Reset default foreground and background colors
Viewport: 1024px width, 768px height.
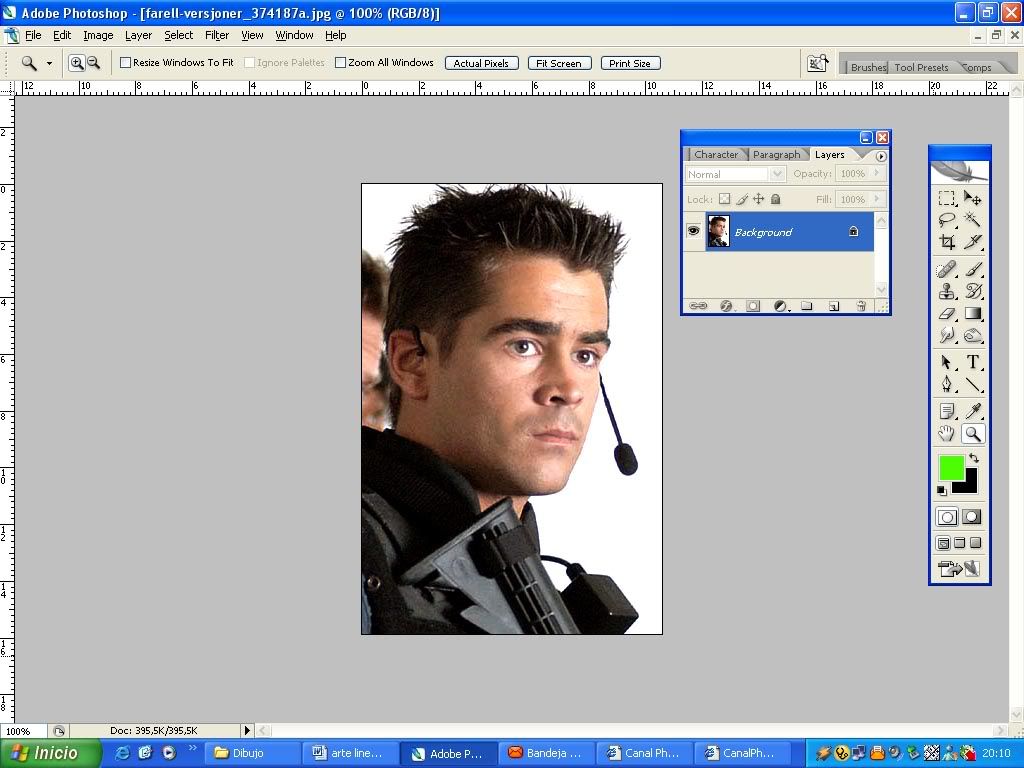click(x=942, y=490)
